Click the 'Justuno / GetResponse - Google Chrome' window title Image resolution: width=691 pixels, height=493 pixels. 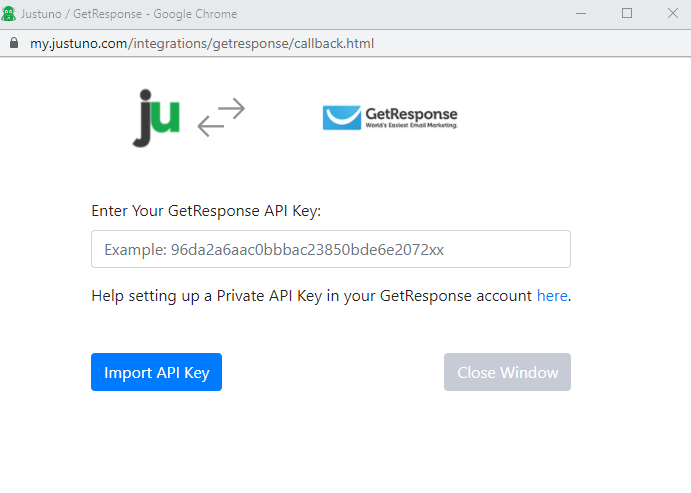point(129,14)
